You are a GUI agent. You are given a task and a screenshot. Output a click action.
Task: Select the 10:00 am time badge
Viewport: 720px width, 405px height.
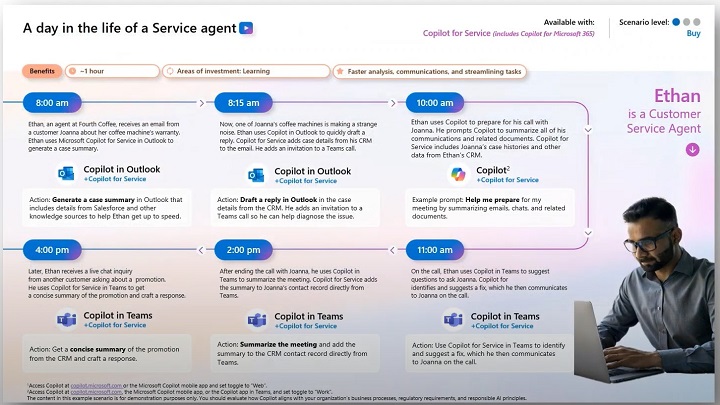point(435,102)
